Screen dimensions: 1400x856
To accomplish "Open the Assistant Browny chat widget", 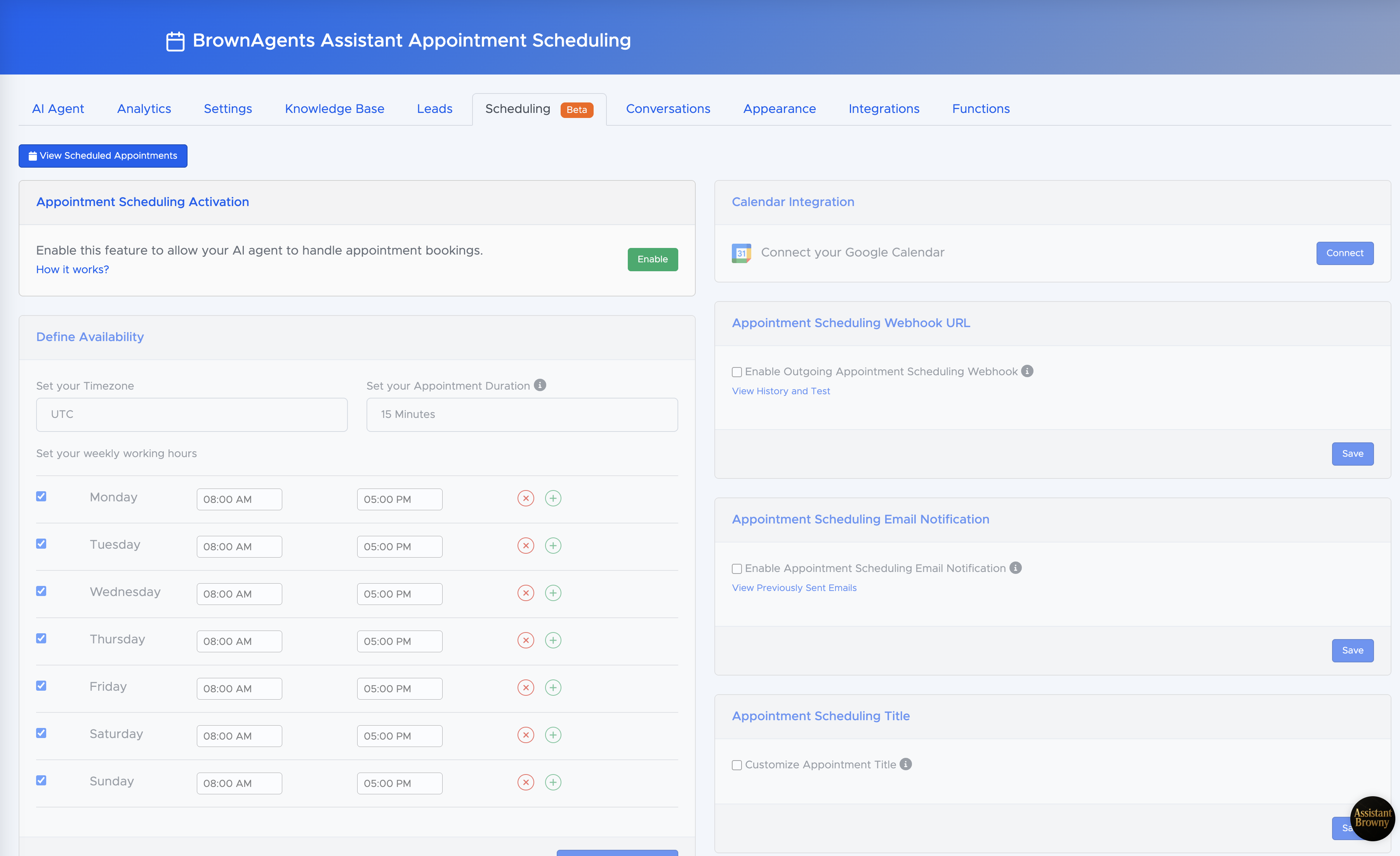I will tap(1372, 818).
